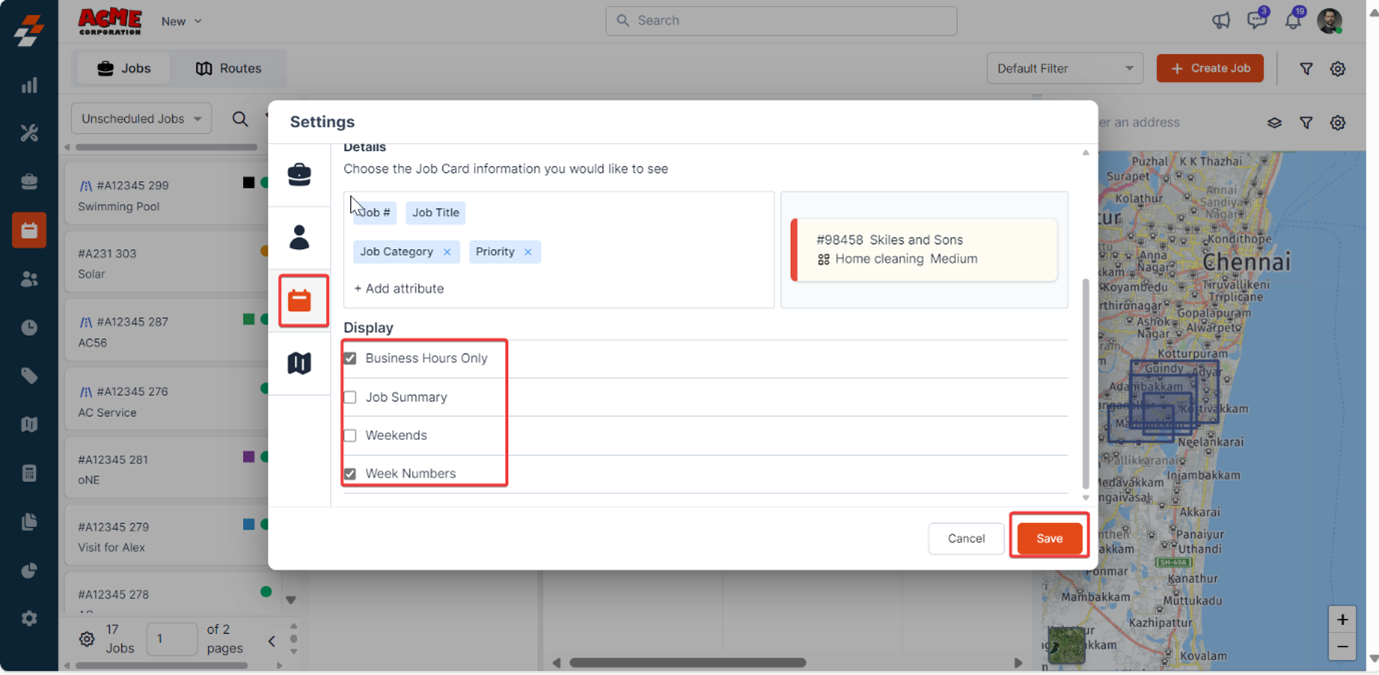Click the Cancel button
The image size is (1379, 675).
[x=966, y=538]
